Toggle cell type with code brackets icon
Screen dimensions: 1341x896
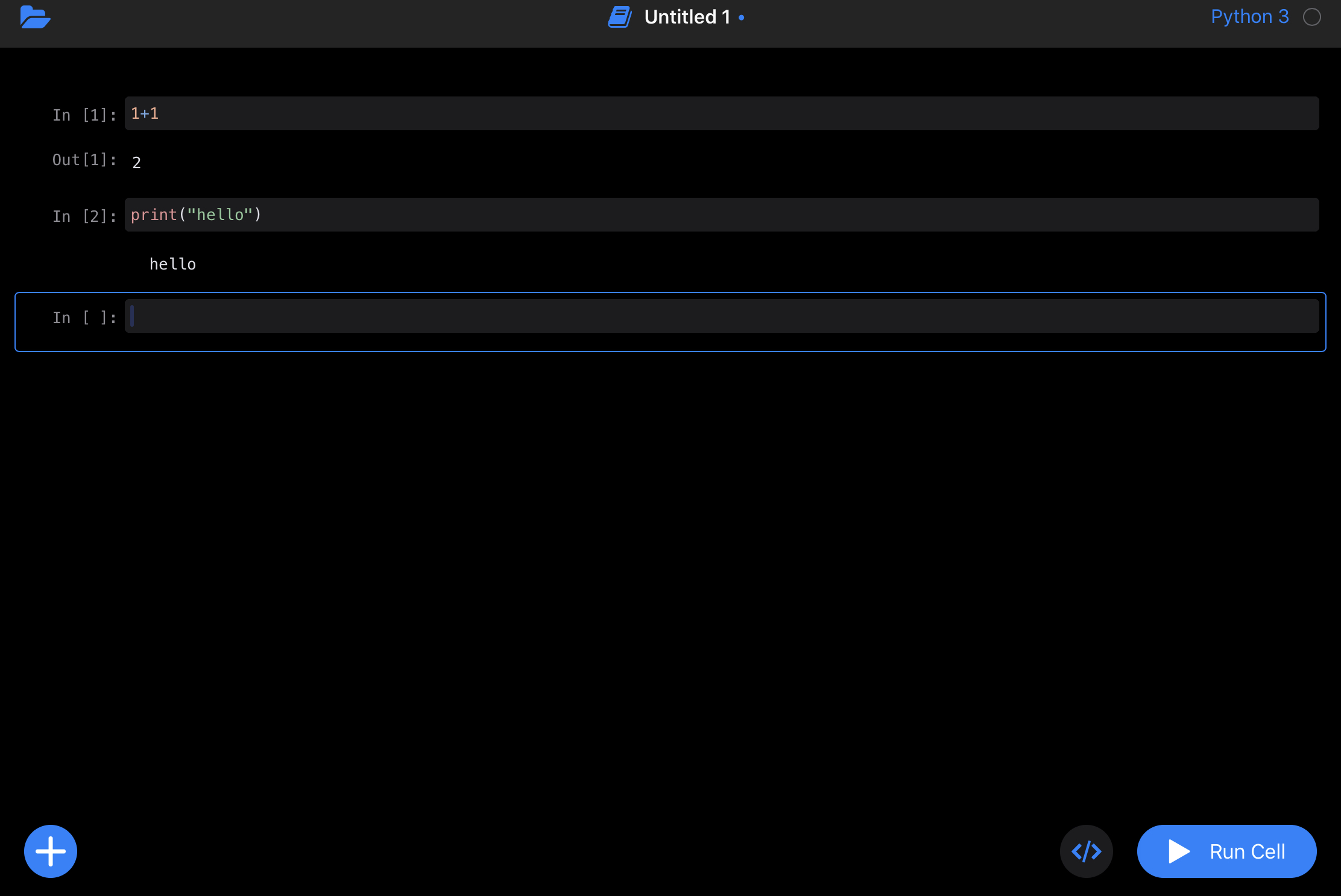[1086, 851]
